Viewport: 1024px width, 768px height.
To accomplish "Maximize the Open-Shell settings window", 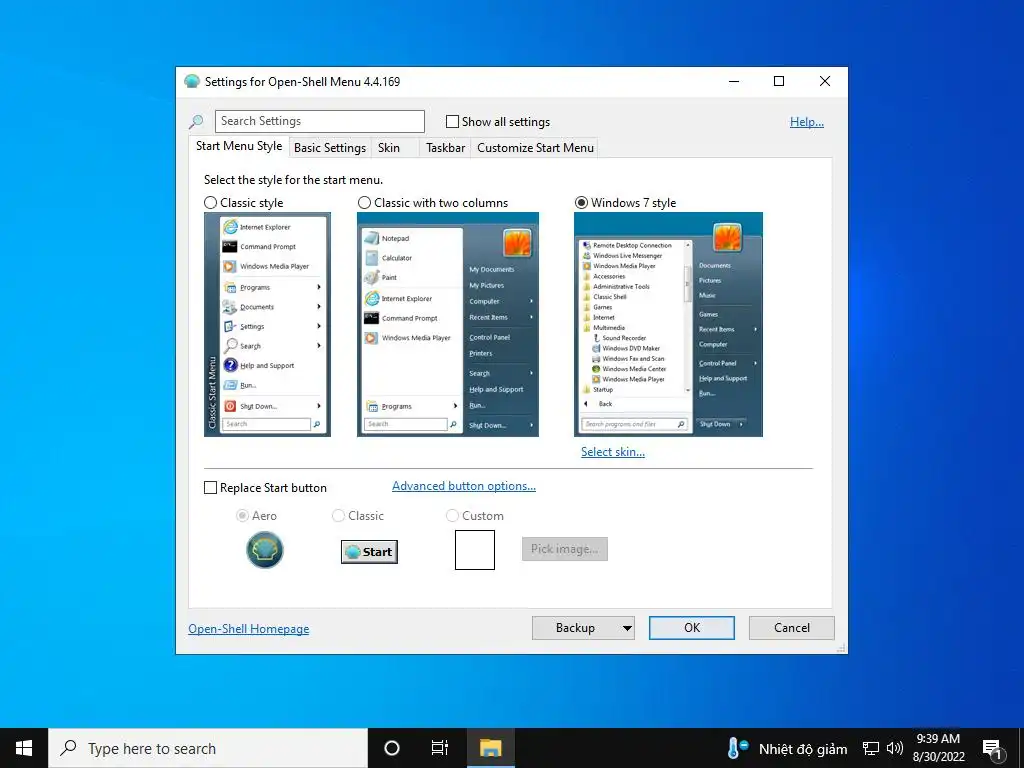I will click(x=779, y=81).
